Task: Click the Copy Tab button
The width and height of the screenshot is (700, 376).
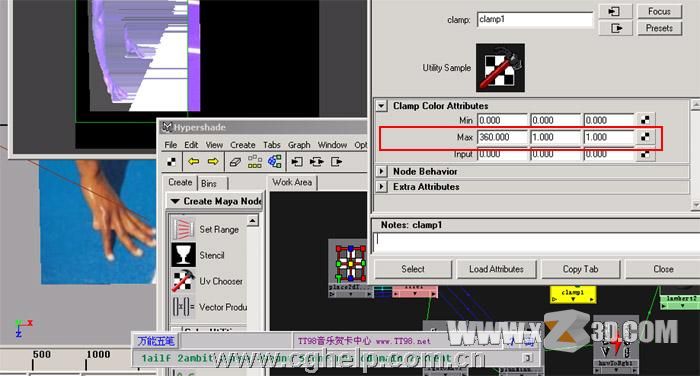Action: coord(580,269)
